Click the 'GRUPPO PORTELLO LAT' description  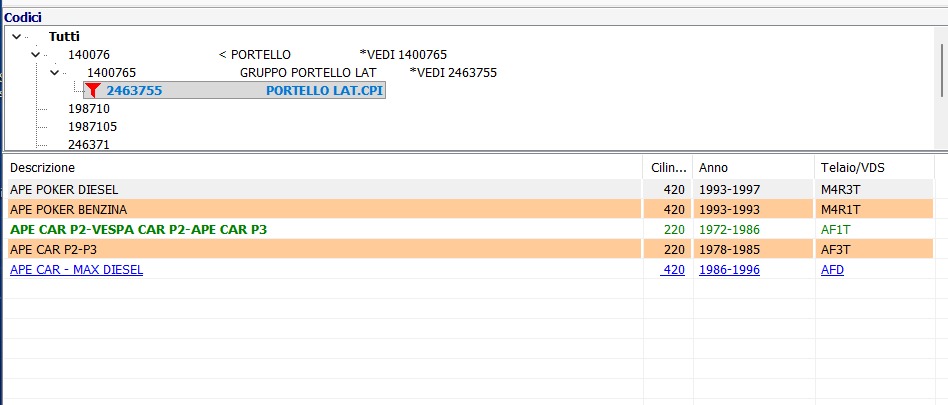coord(308,73)
